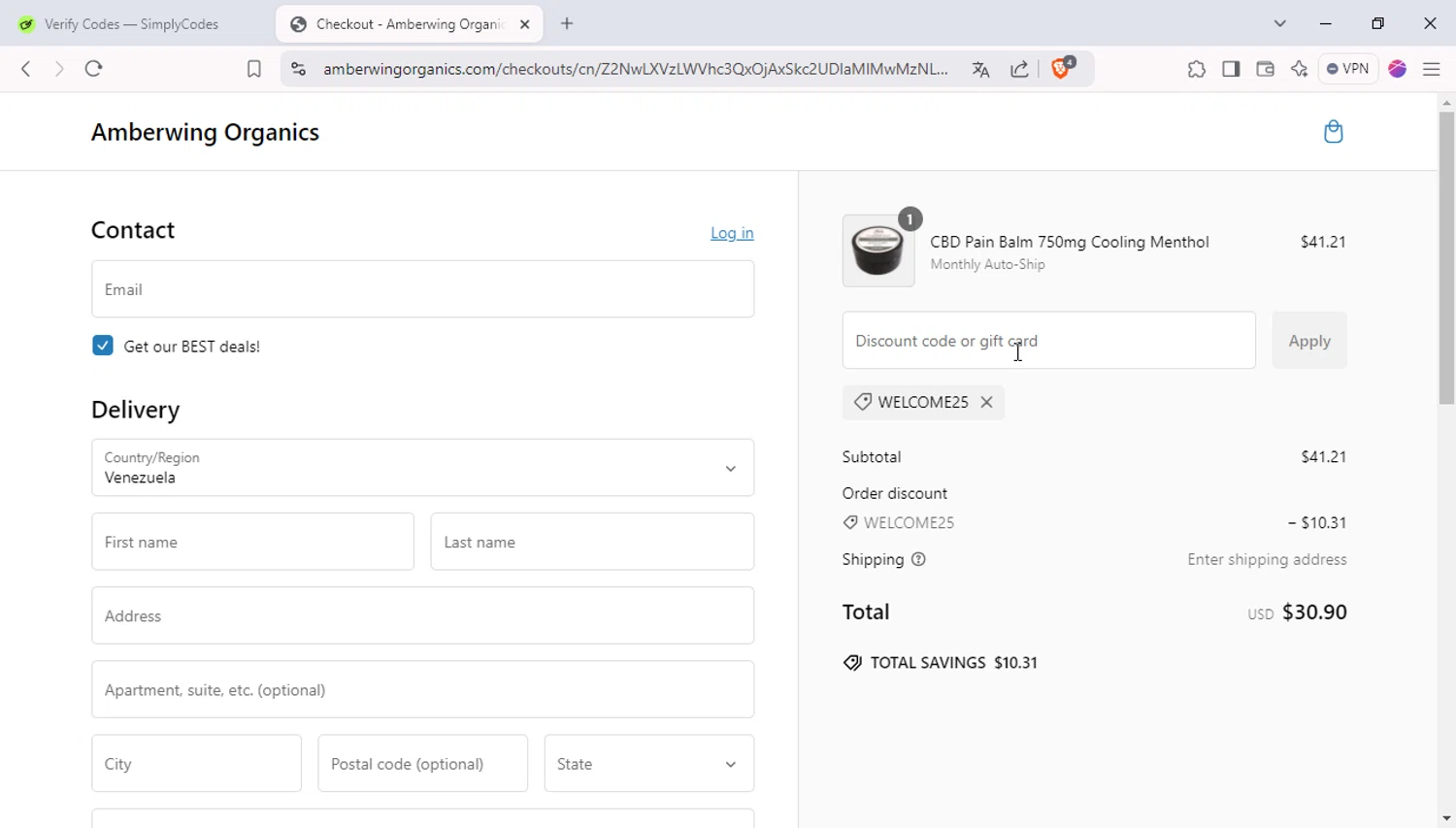Click the Monthly Auto-Ship text
This screenshot has height=828, width=1456.
[x=987, y=265]
